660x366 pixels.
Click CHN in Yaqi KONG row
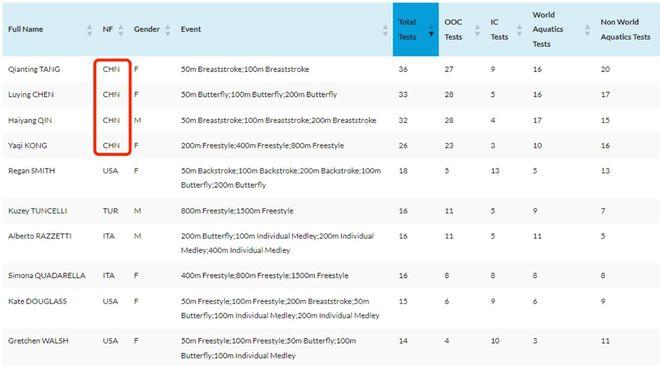[x=111, y=146]
